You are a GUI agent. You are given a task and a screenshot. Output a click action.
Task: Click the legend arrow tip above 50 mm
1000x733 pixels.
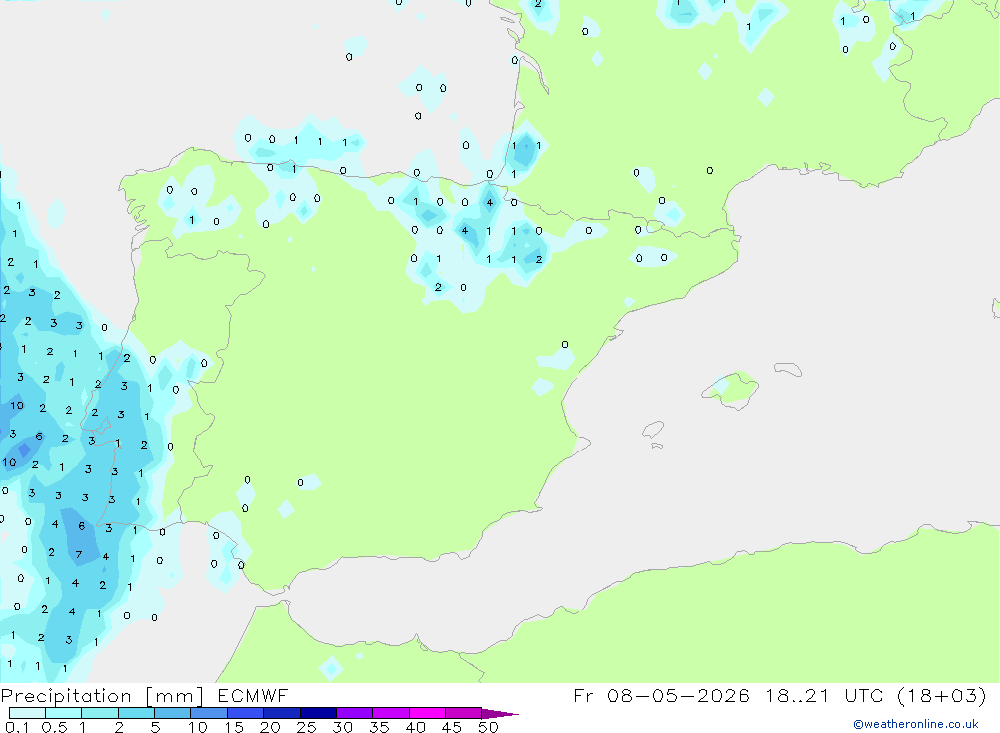coord(500,714)
